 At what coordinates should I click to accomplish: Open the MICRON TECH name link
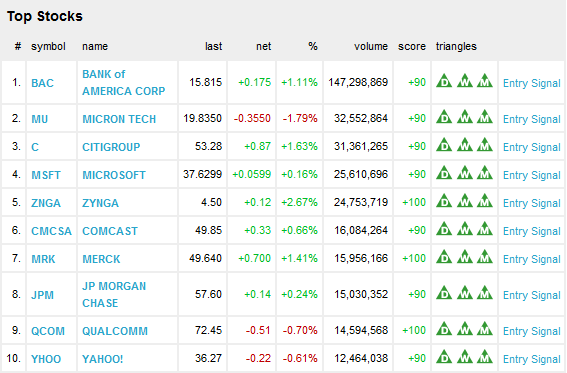click(x=119, y=119)
